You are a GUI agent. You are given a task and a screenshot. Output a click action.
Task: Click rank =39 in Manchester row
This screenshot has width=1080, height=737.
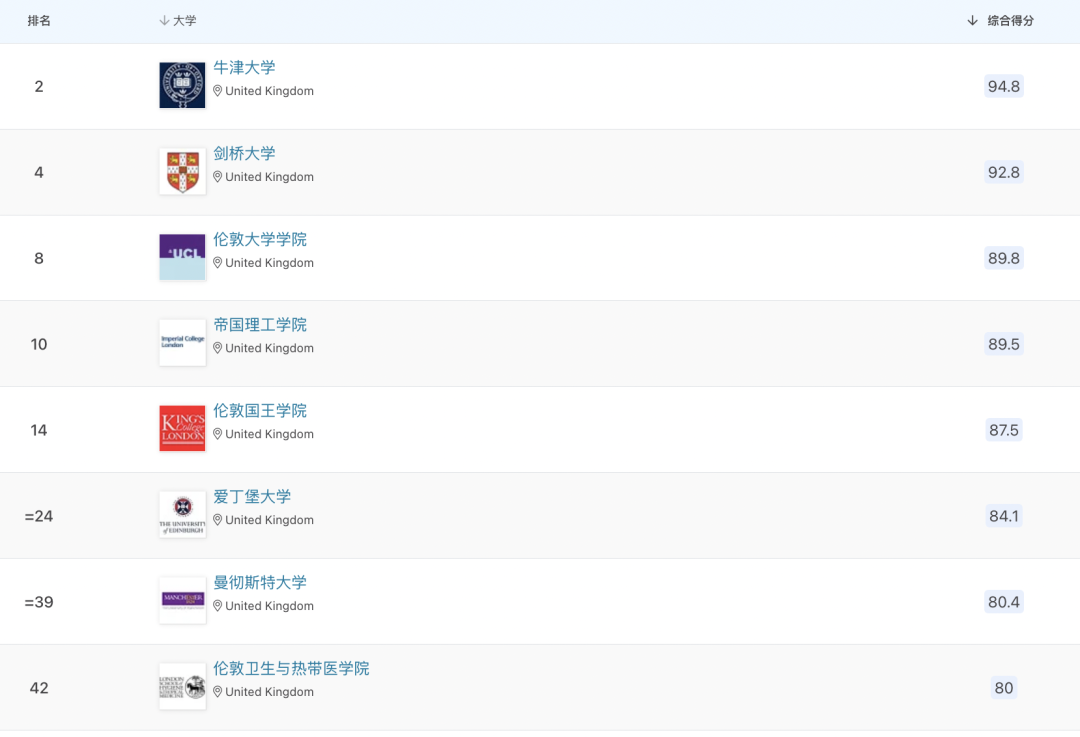click(x=39, y=602)
